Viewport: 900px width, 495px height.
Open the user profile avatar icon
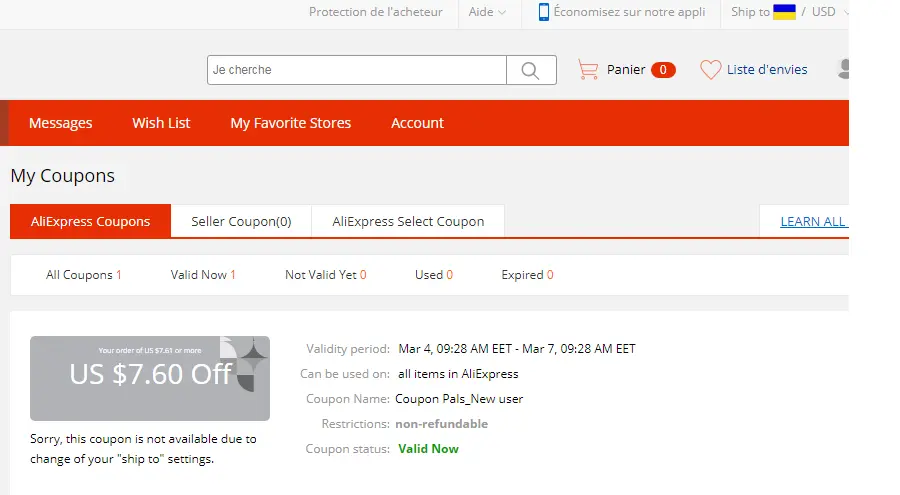(843, 69)
